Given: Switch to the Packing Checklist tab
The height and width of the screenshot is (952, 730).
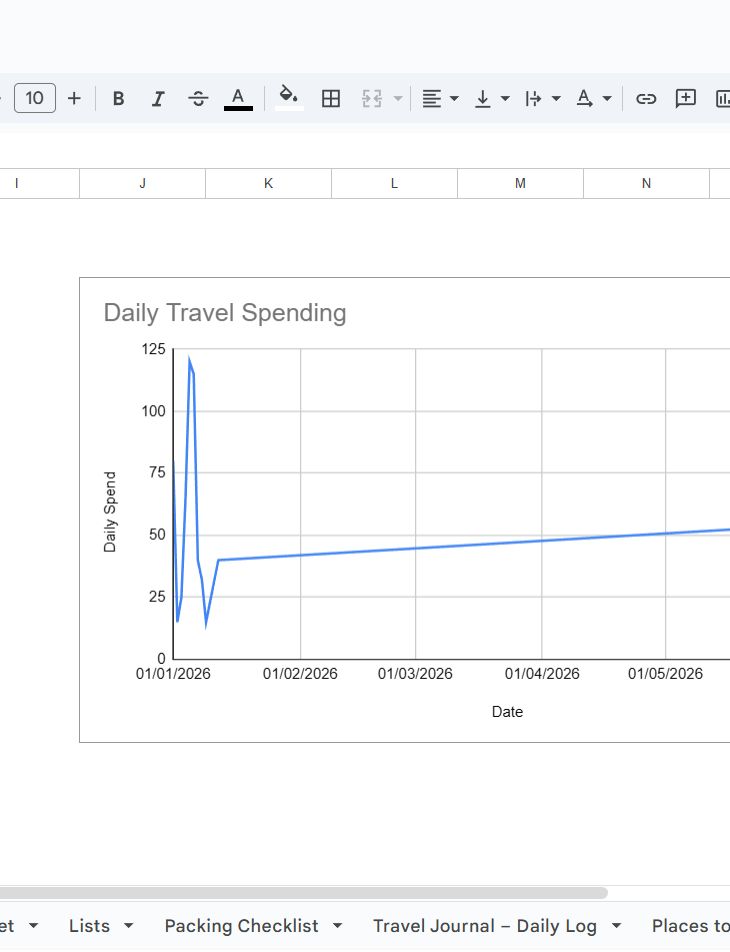Looking at the screenshot, I should click(x=241, y=926).
